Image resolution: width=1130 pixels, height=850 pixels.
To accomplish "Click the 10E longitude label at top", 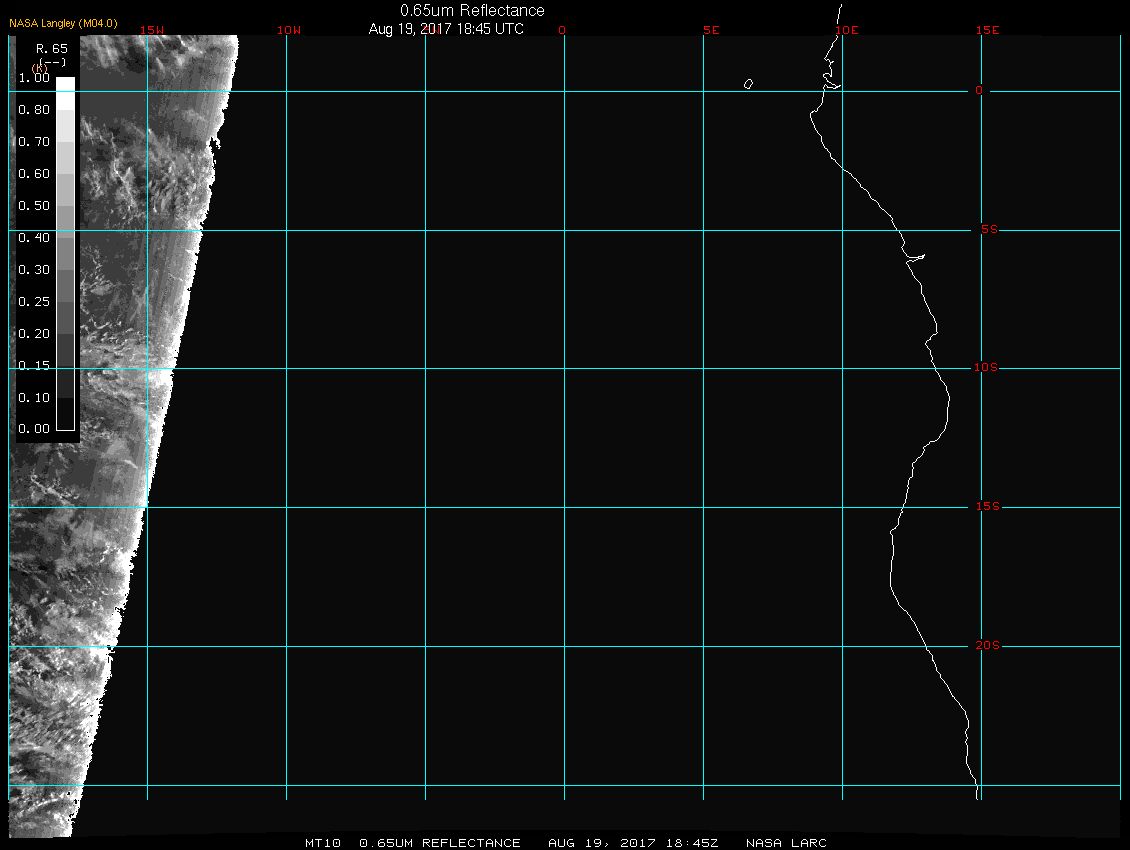I will point(846,30).
